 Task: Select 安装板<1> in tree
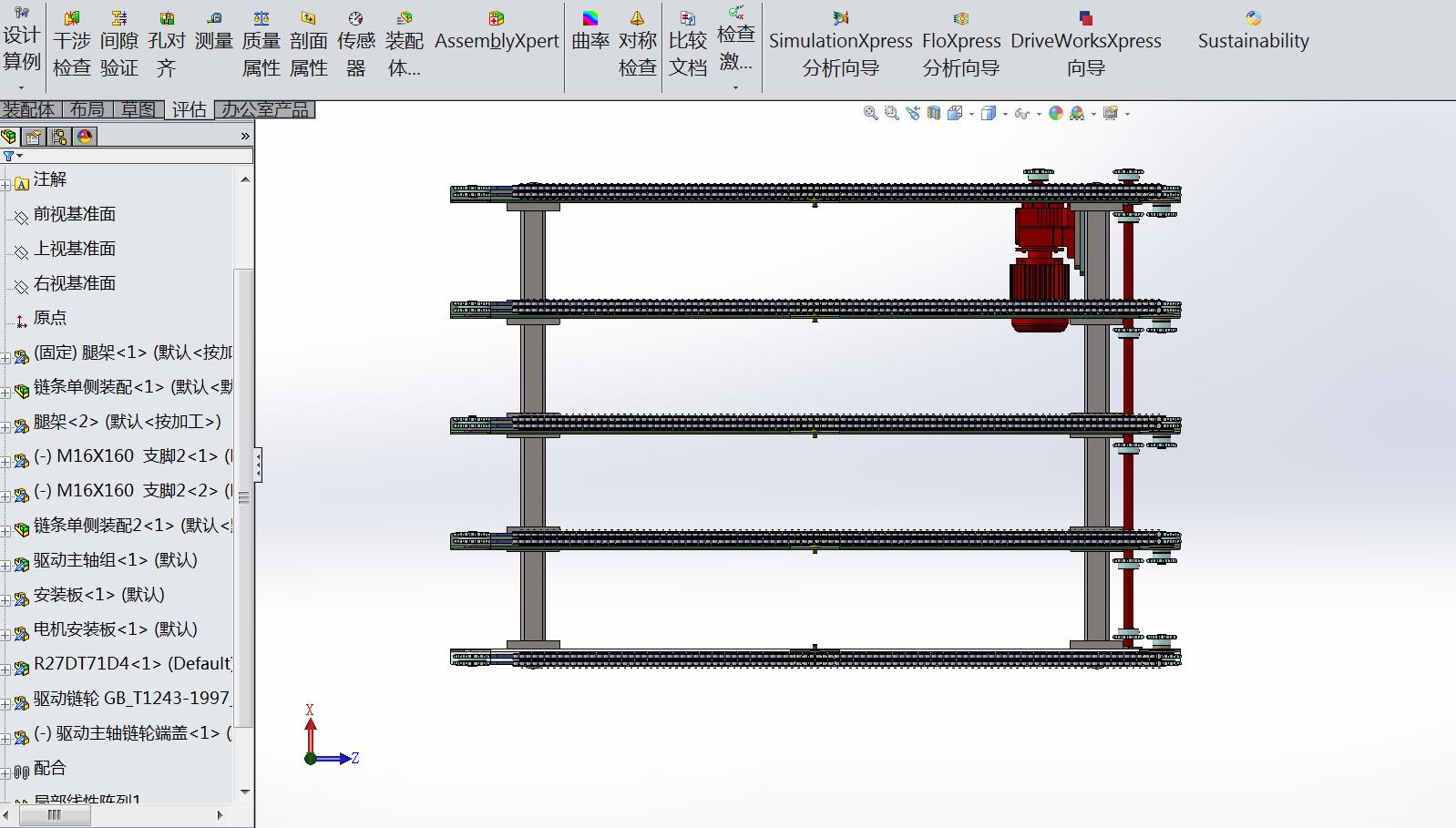99,595
